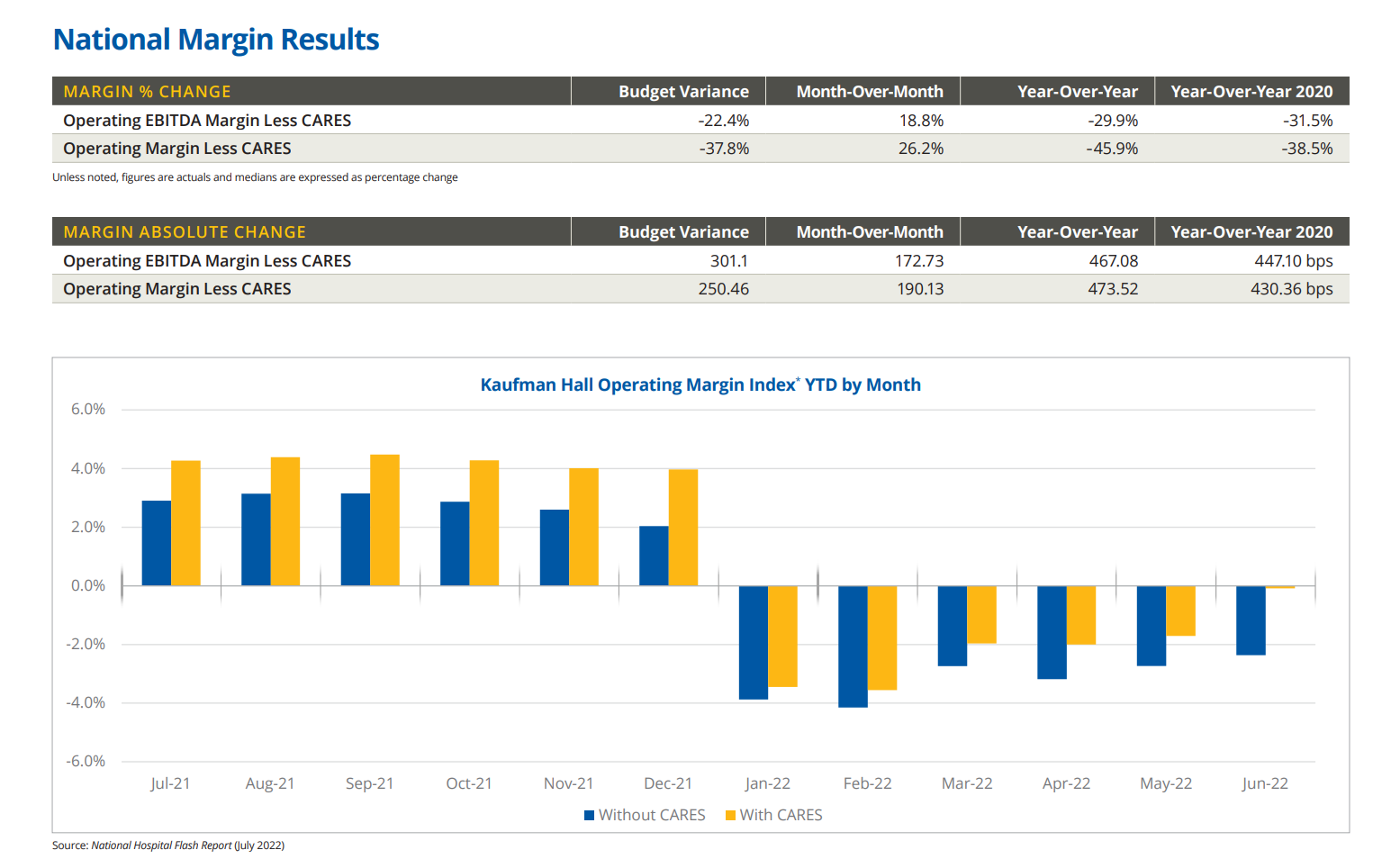Select the Without CARES legend label
The image size is (1400, 859).
click(652, 815)
